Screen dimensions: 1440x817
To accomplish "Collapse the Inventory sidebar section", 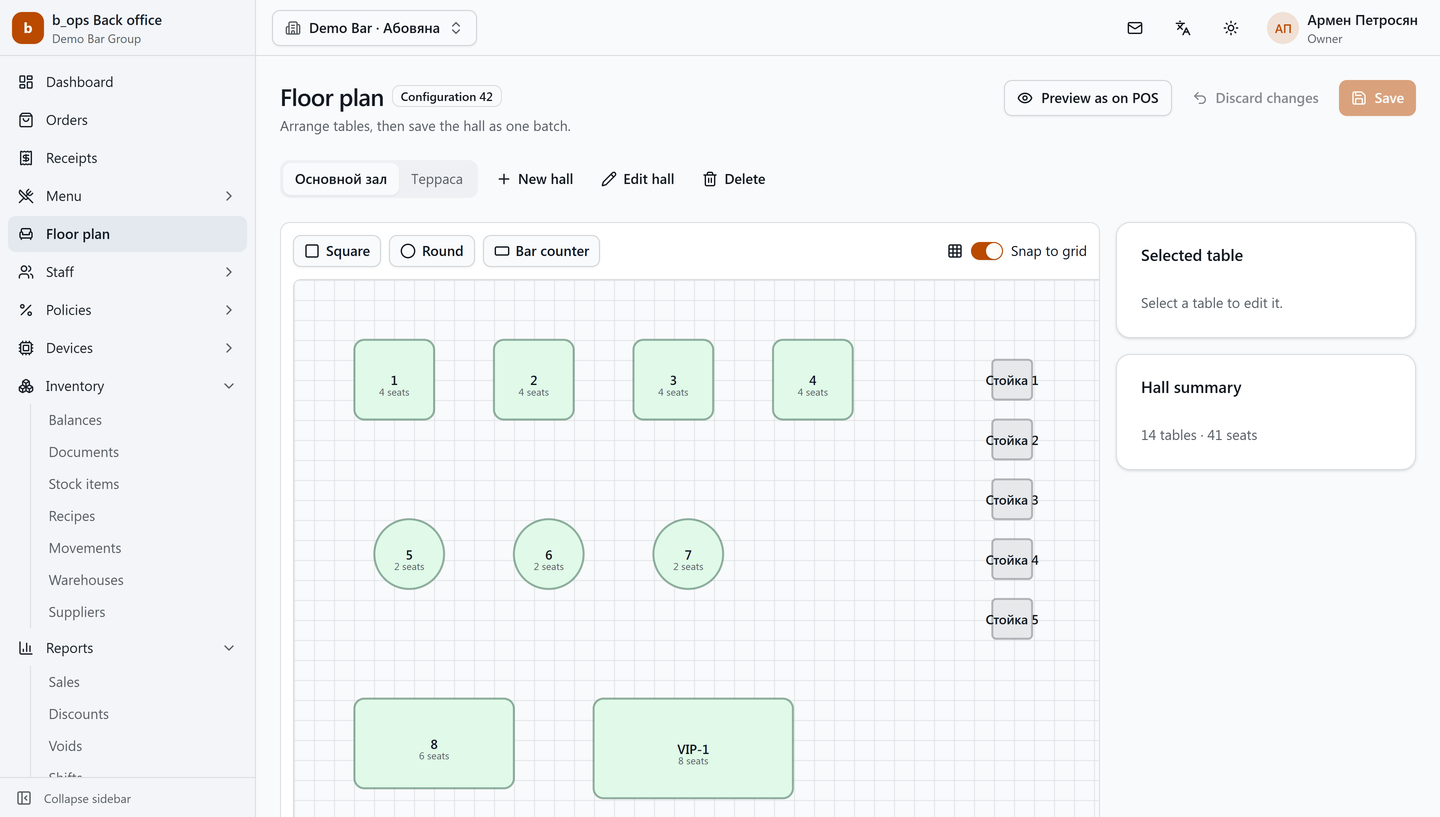I will pos(127,386).
